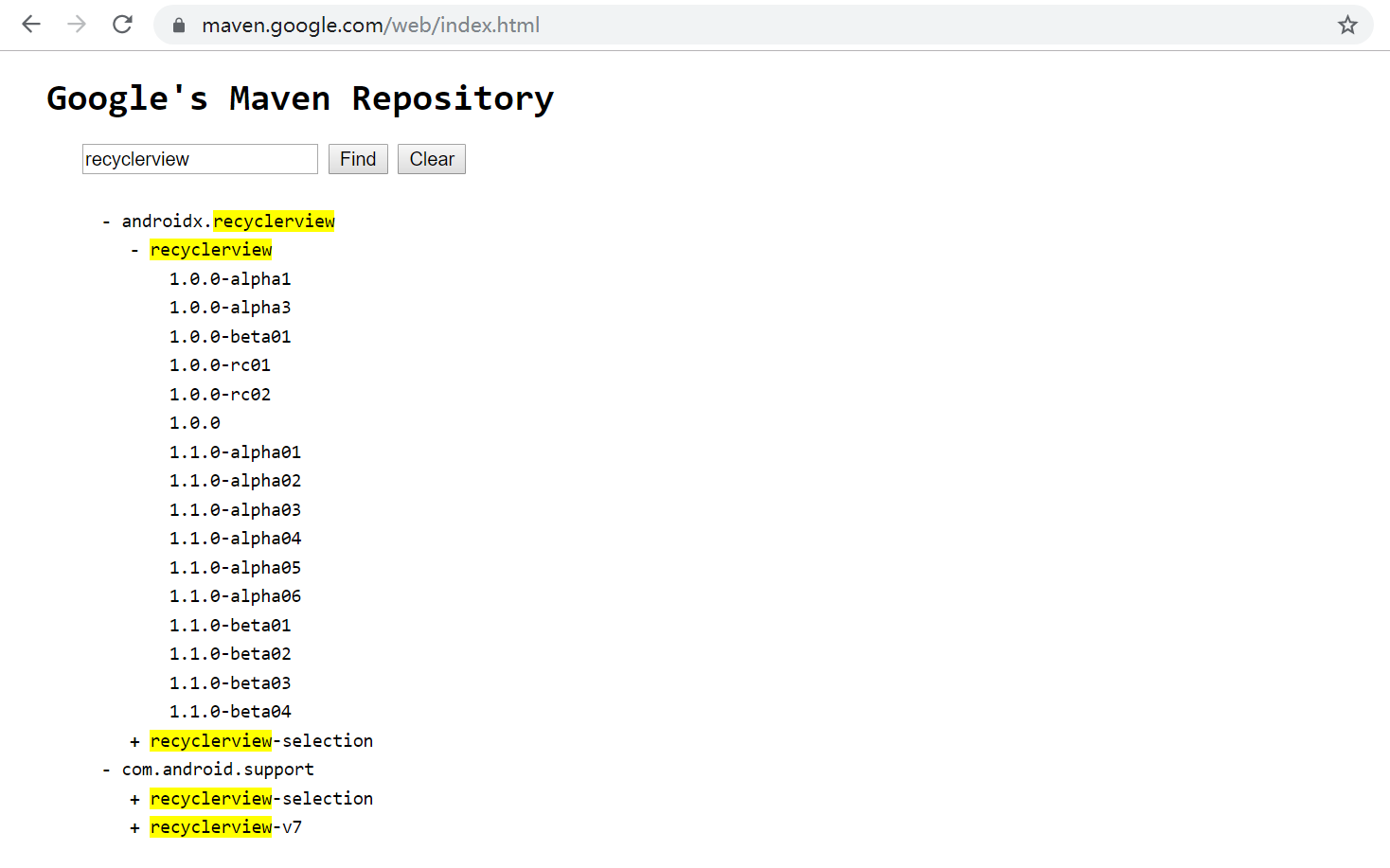
Task: Select version 1.1.0-beta02
Action: (230, 654)
